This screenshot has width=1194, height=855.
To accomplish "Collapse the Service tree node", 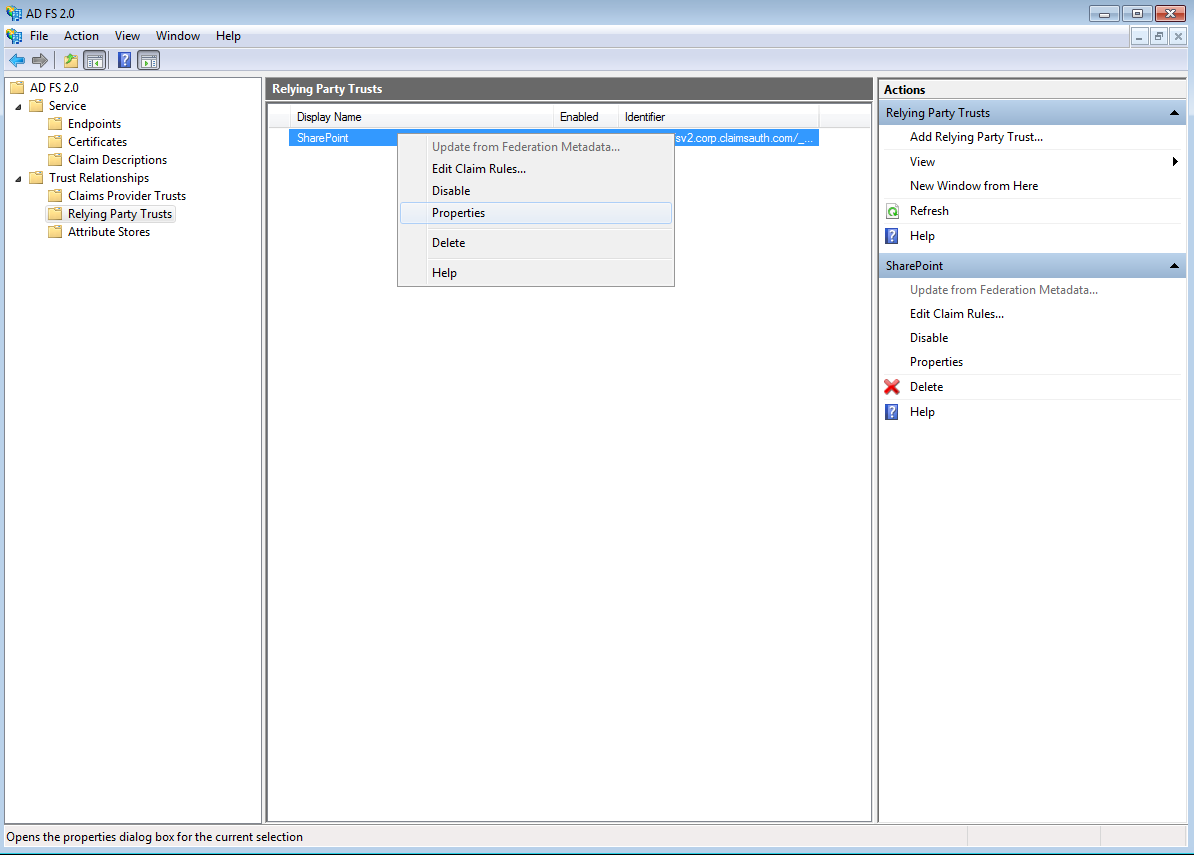I will click(18, 107).
